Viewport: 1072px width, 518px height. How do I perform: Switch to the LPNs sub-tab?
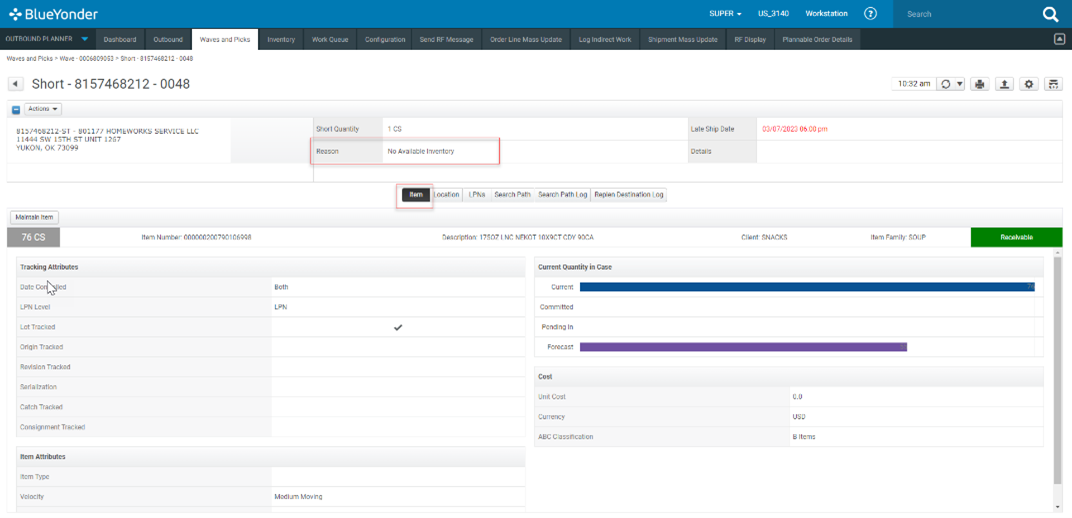pos(477,195)
